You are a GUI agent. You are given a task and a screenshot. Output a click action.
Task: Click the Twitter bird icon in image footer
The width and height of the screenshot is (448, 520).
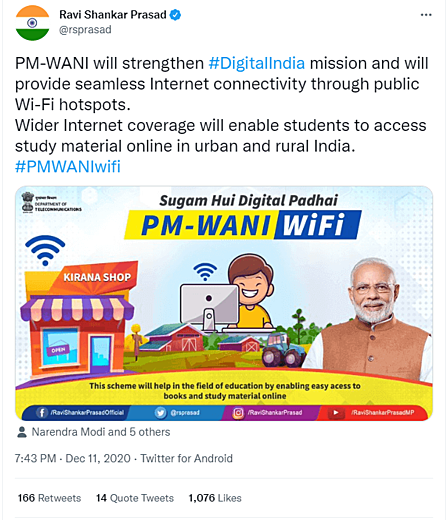click(x=160, y=413)
